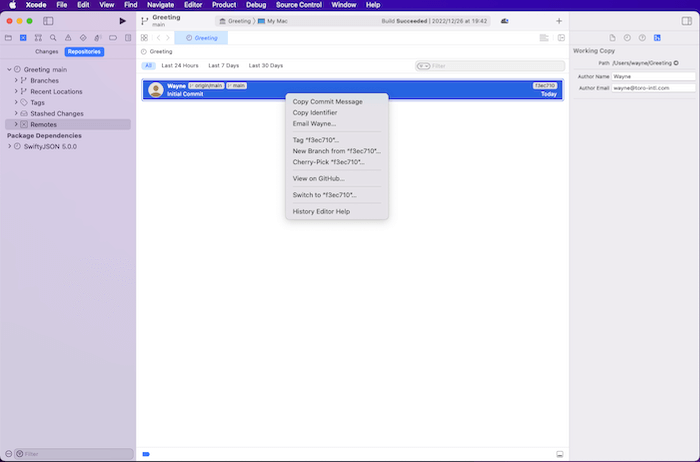Open the Apple menu

tap(12, 5)
